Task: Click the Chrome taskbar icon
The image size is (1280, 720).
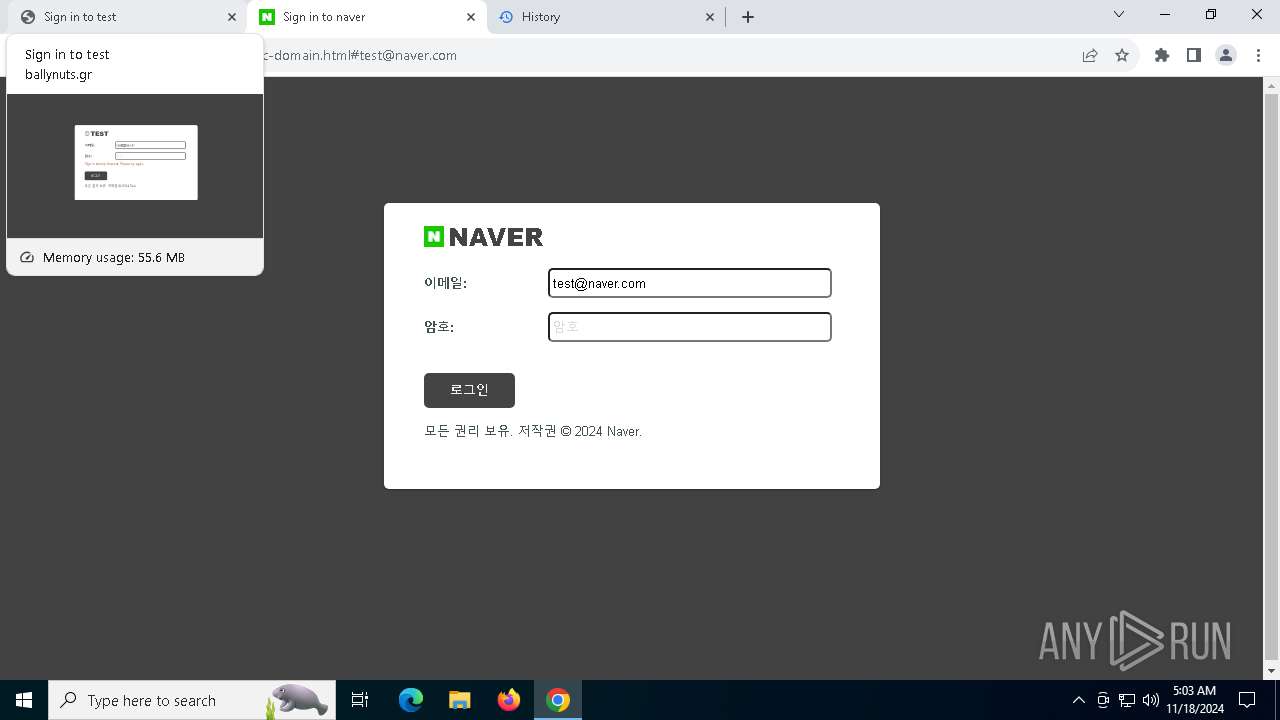Action: click(558, 700)
